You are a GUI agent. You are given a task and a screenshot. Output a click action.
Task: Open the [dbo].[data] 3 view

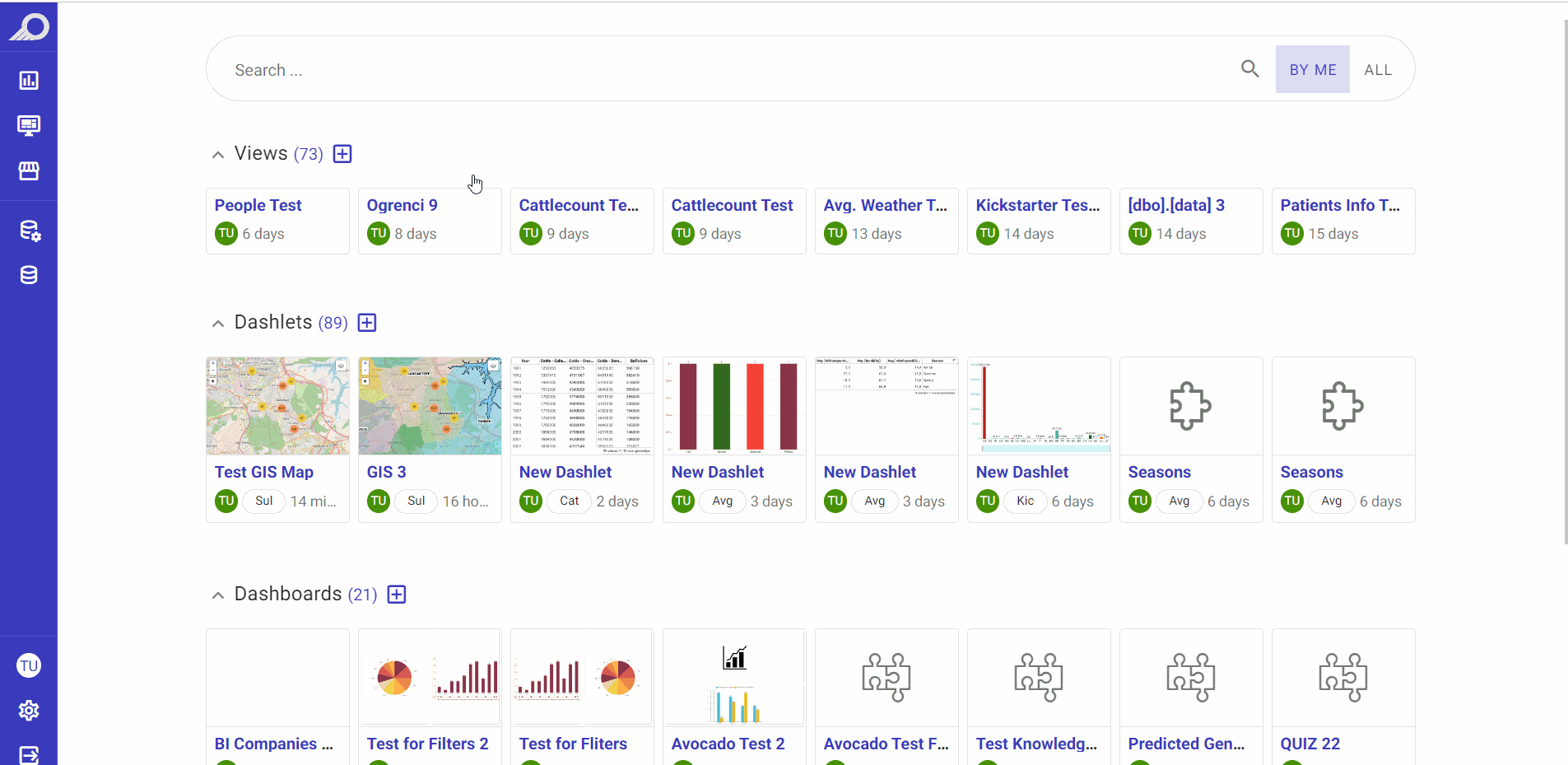point(1191,221)
